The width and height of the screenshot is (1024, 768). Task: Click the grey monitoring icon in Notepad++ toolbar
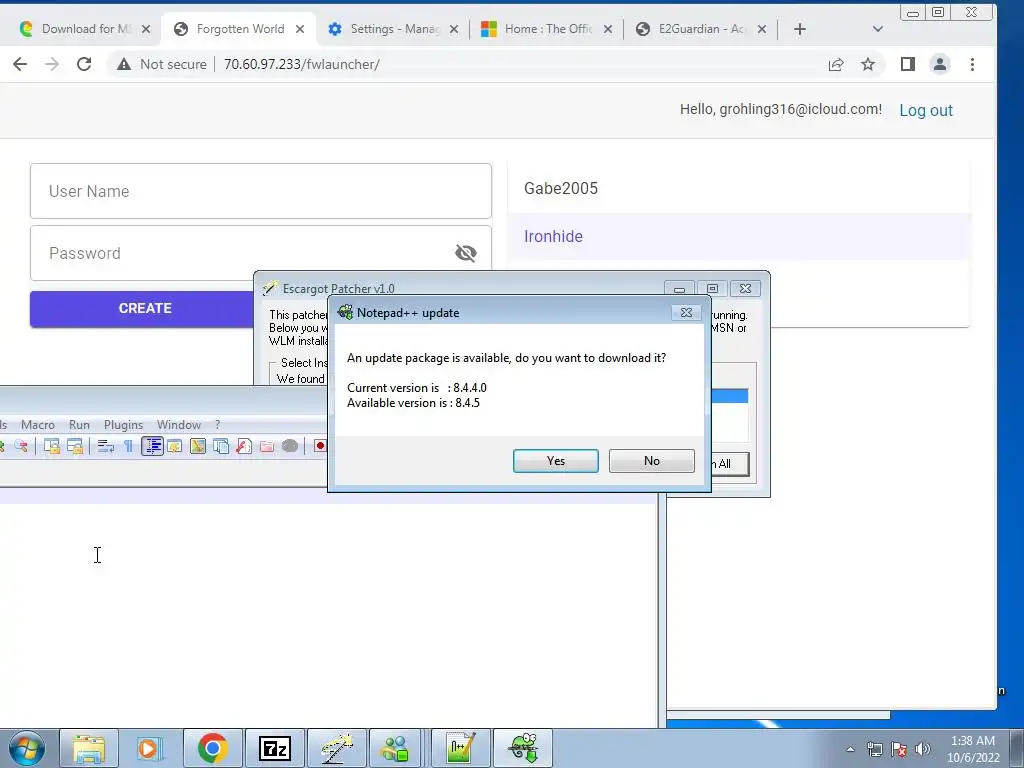pyautogui.click(x=290, y=446)
